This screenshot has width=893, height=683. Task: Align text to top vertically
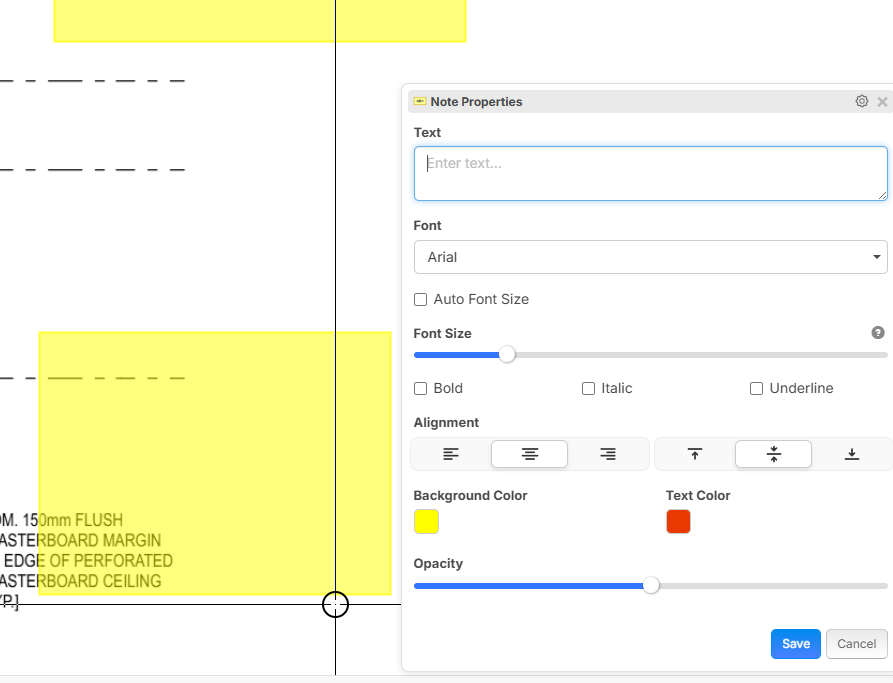695,454
